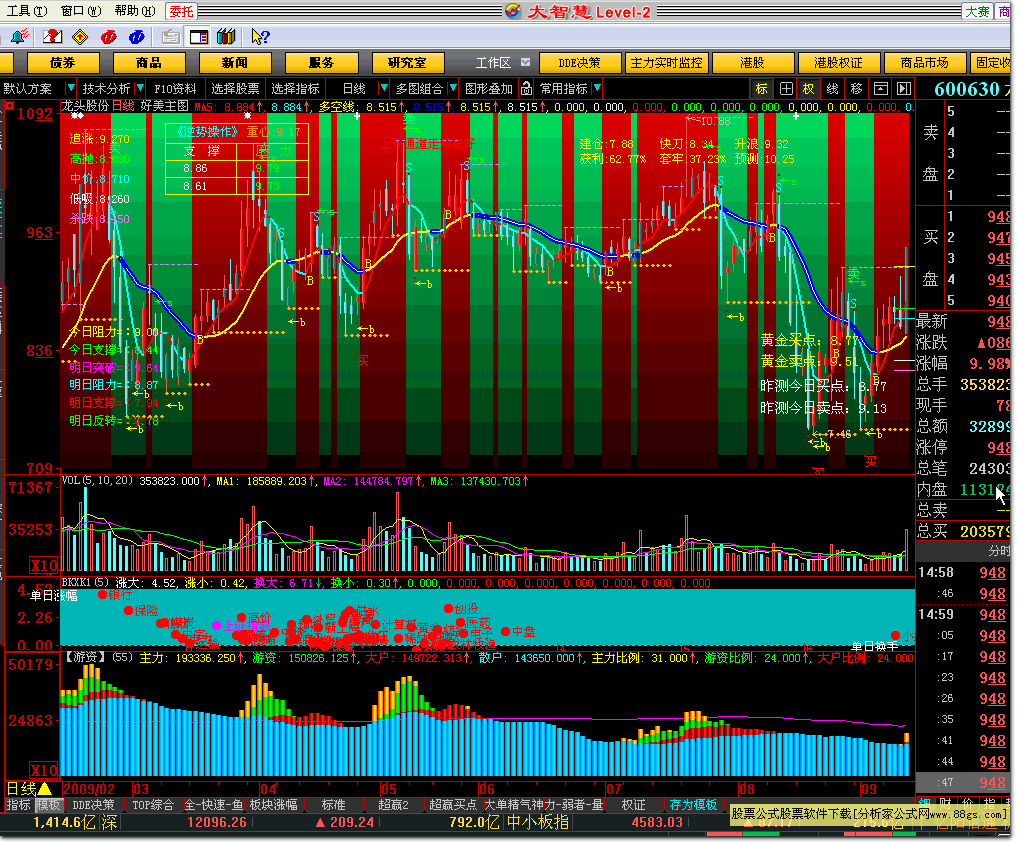Click the 大智慧 logo icon in title bar
1017x843 pixels.
coord(513,11)
